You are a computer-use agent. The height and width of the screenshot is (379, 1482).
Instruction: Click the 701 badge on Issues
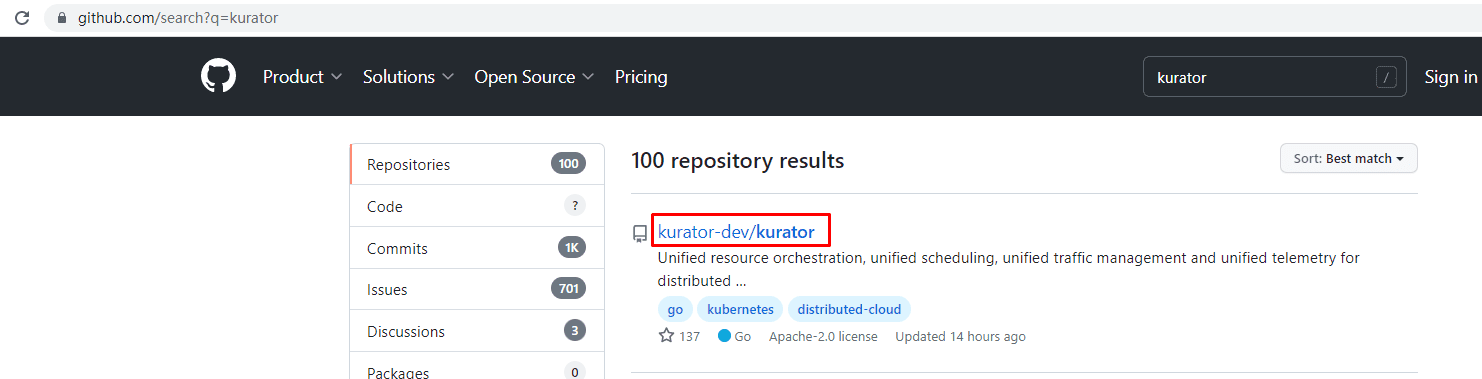click(x=568, y=289)
